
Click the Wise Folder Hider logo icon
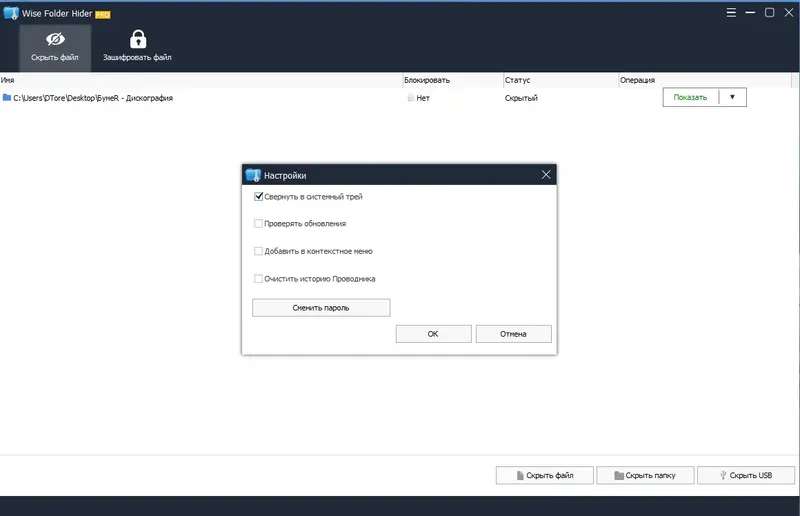[11, 13]
